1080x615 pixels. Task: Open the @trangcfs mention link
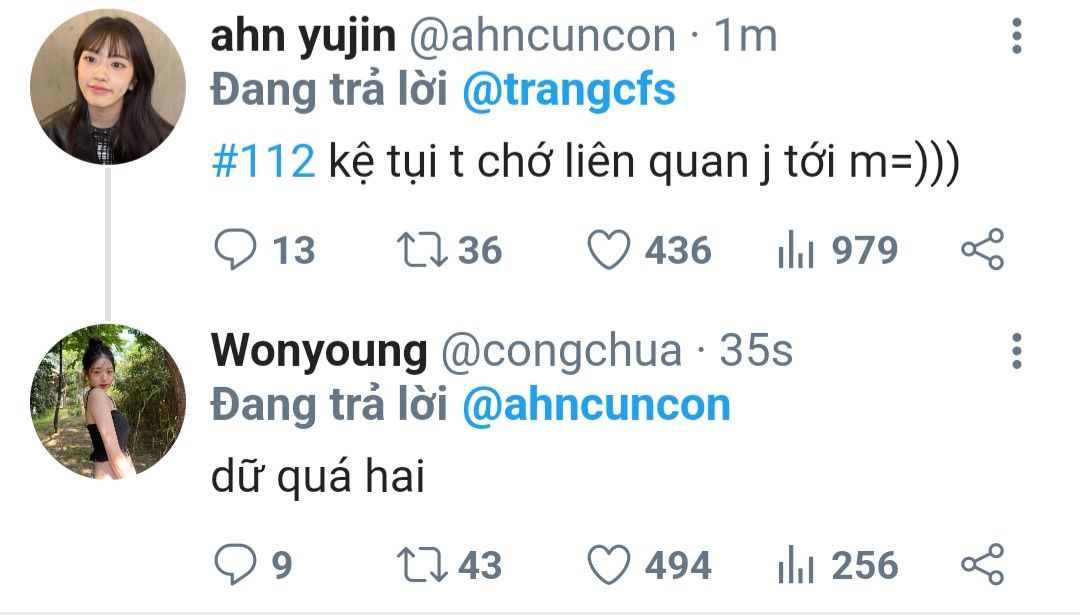569,91
